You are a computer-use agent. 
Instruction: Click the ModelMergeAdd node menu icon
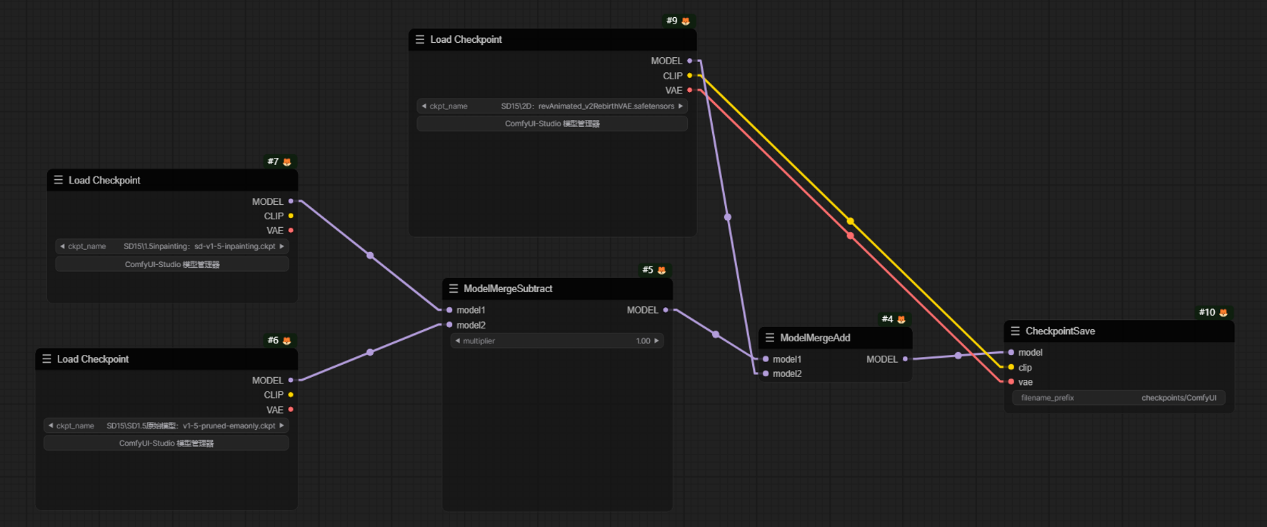click(769, 338)
